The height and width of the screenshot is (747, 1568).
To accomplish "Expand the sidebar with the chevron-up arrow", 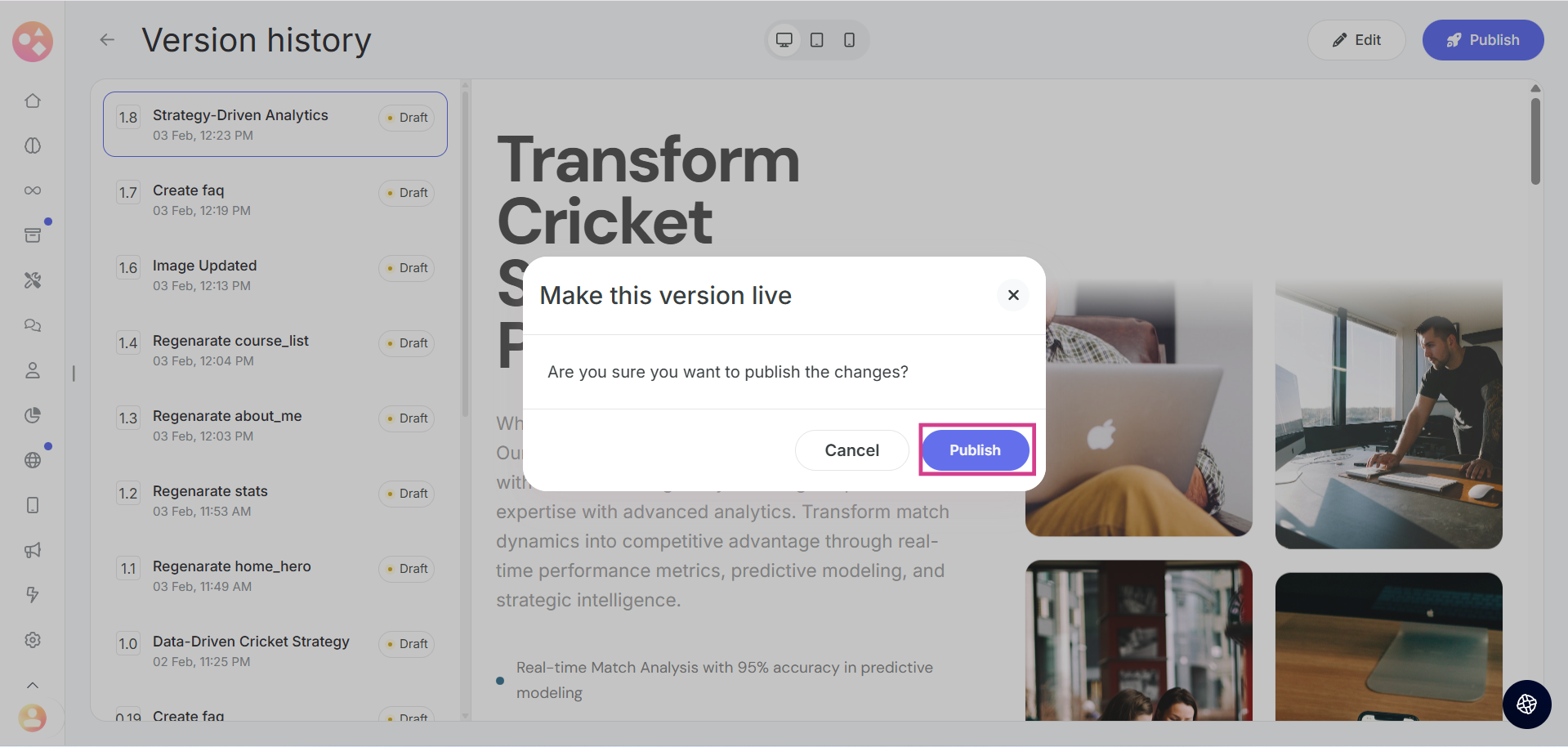I will [x=33, y=685].
